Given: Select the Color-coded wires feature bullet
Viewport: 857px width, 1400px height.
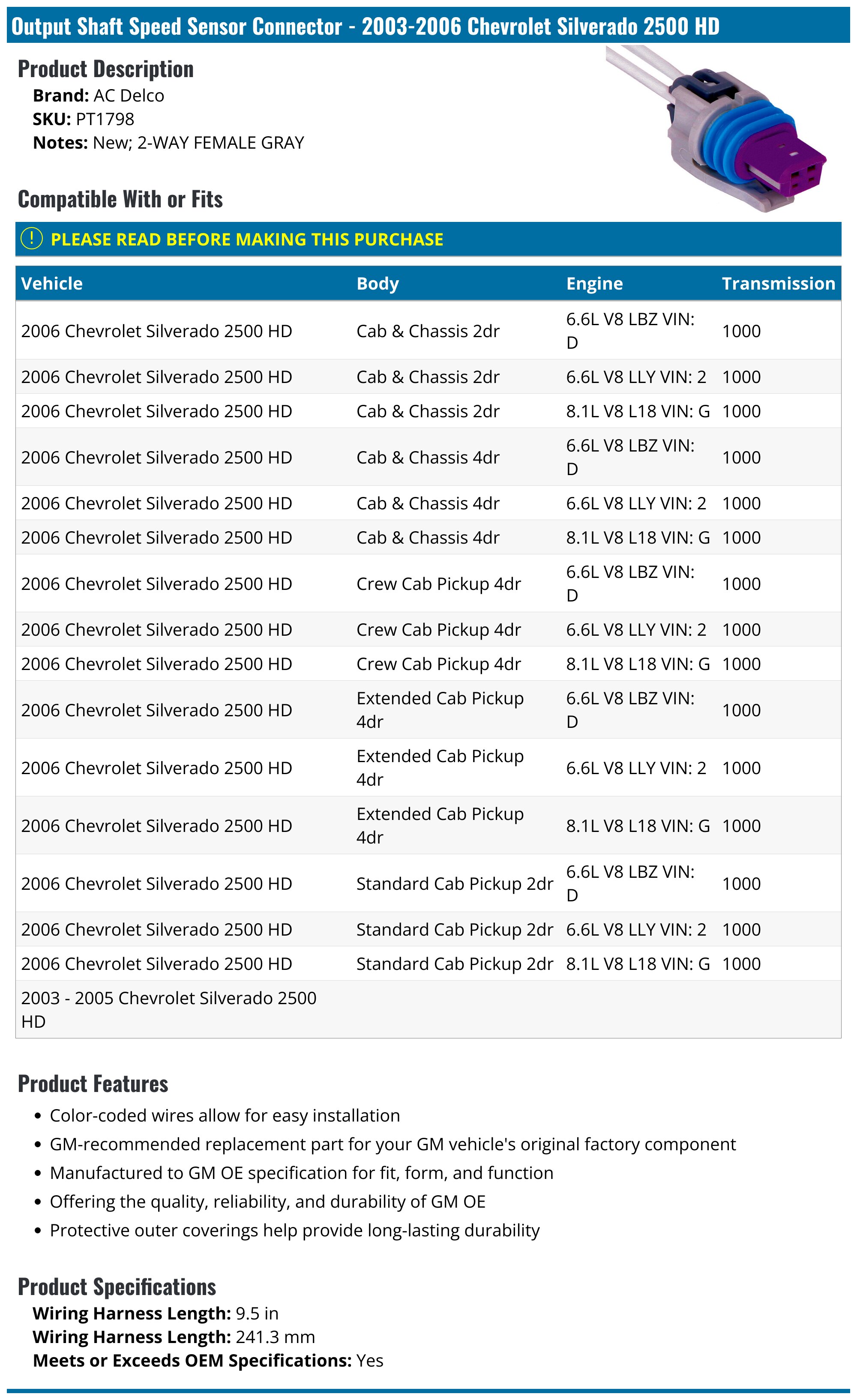Looking at the screenshot, I should tap(225, 1116).
